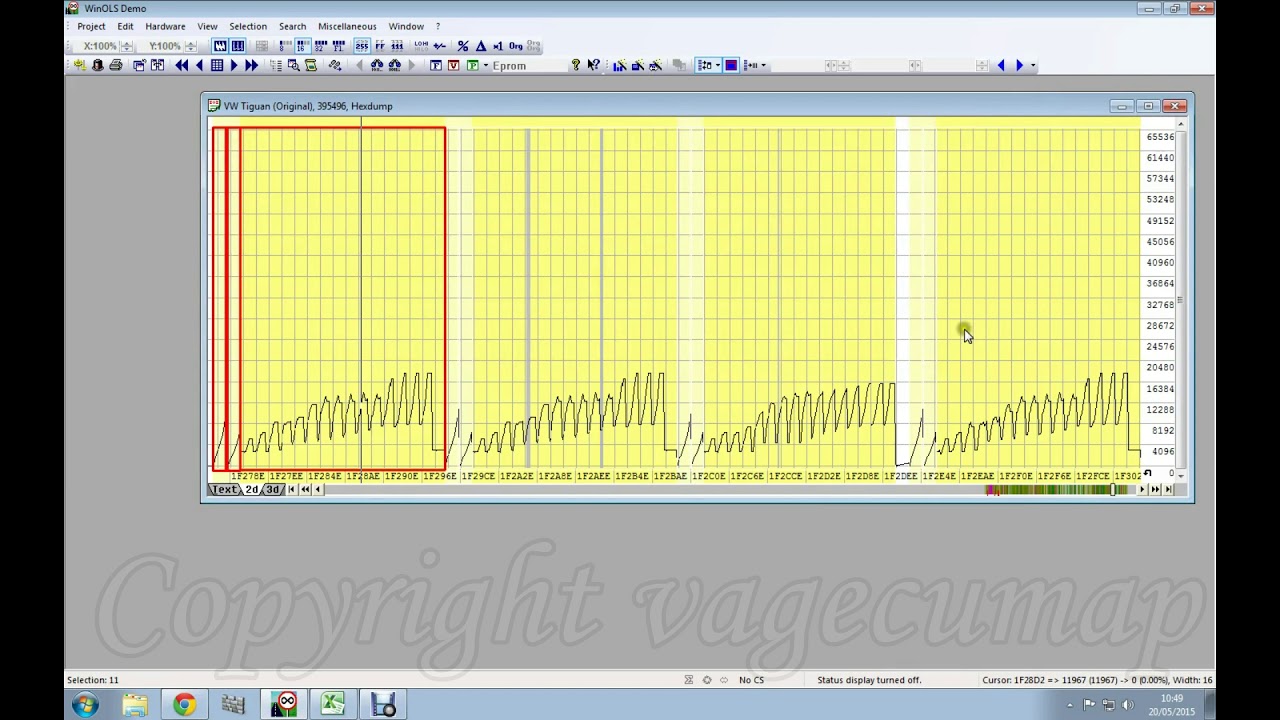
Task: Click the grid table view icon
Action: [217, 65]
